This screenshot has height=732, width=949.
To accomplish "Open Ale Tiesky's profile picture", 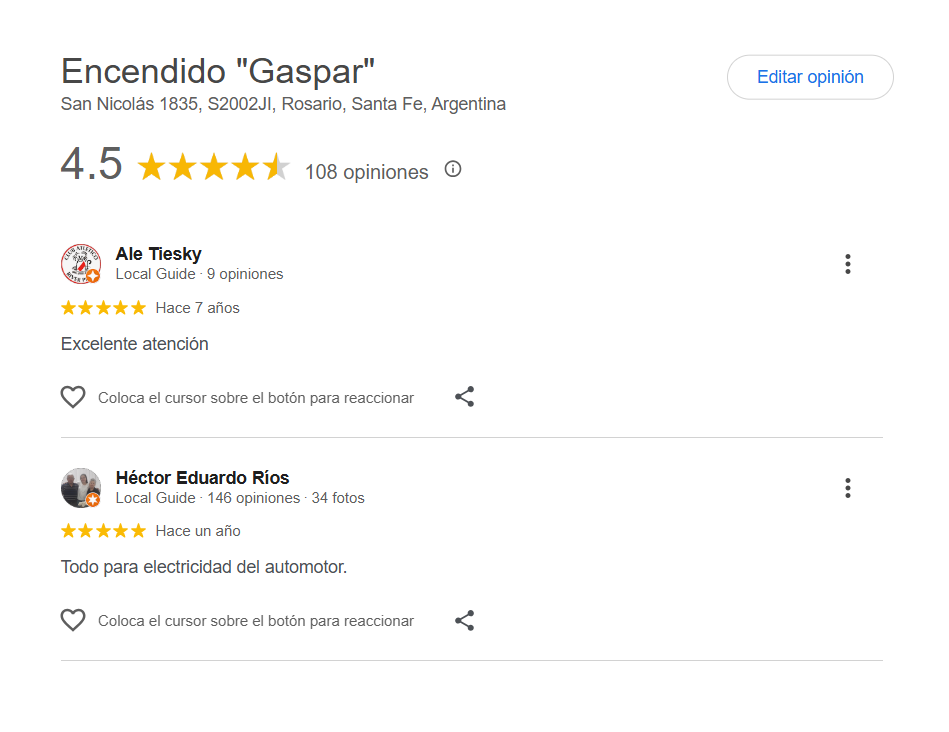I will point(80,264).
